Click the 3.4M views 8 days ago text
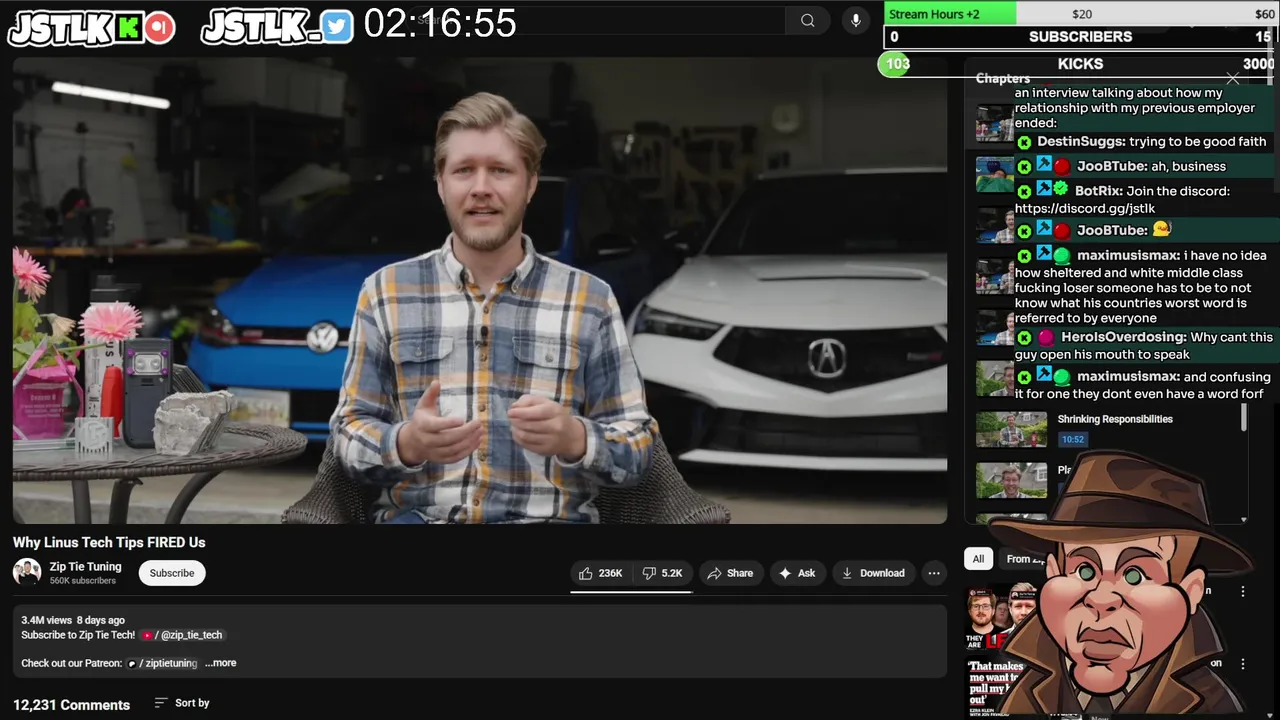Screen dimensions: 1280x720 point(73,620)
